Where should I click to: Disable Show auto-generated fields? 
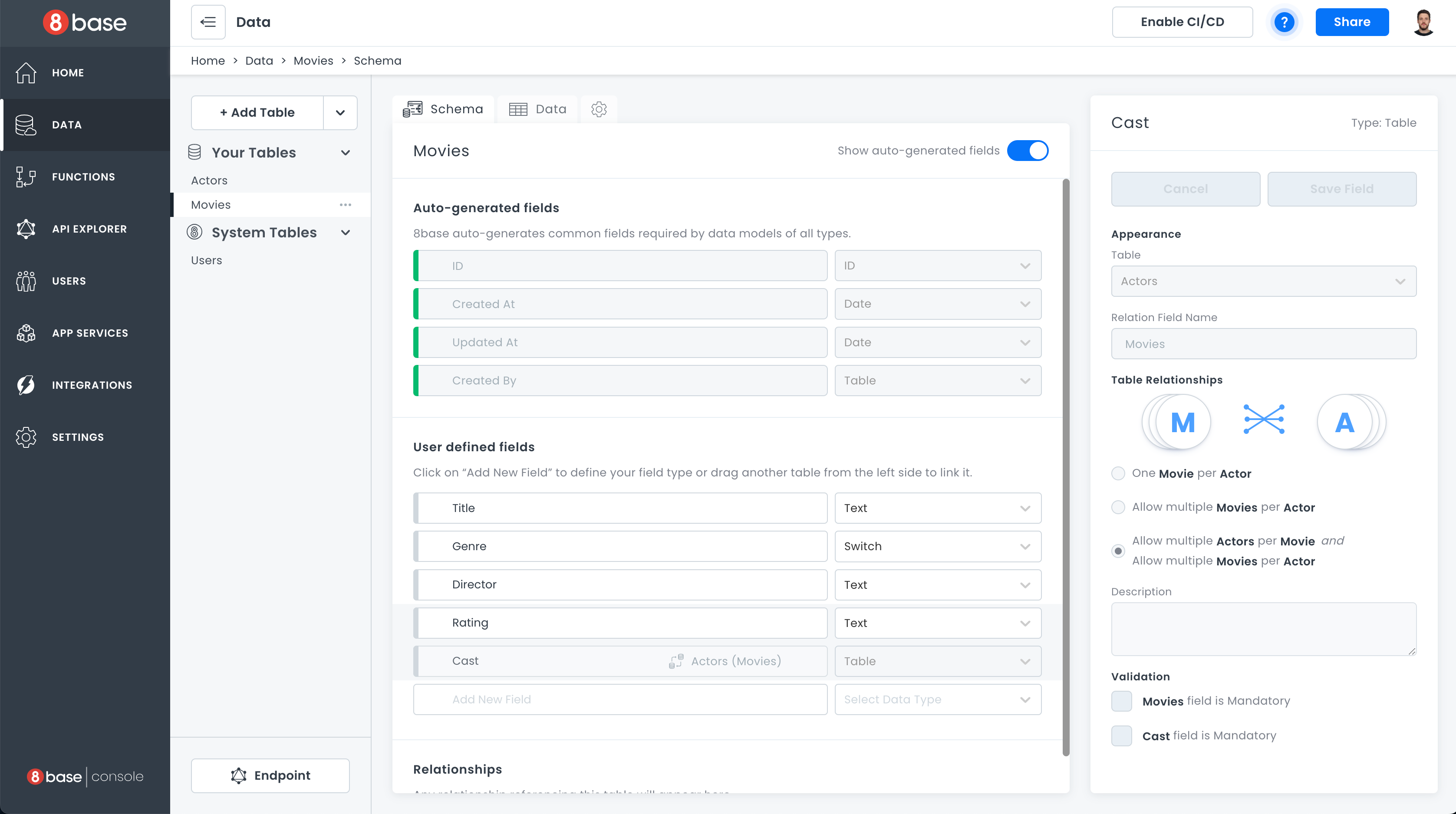tap(1028, 150)
